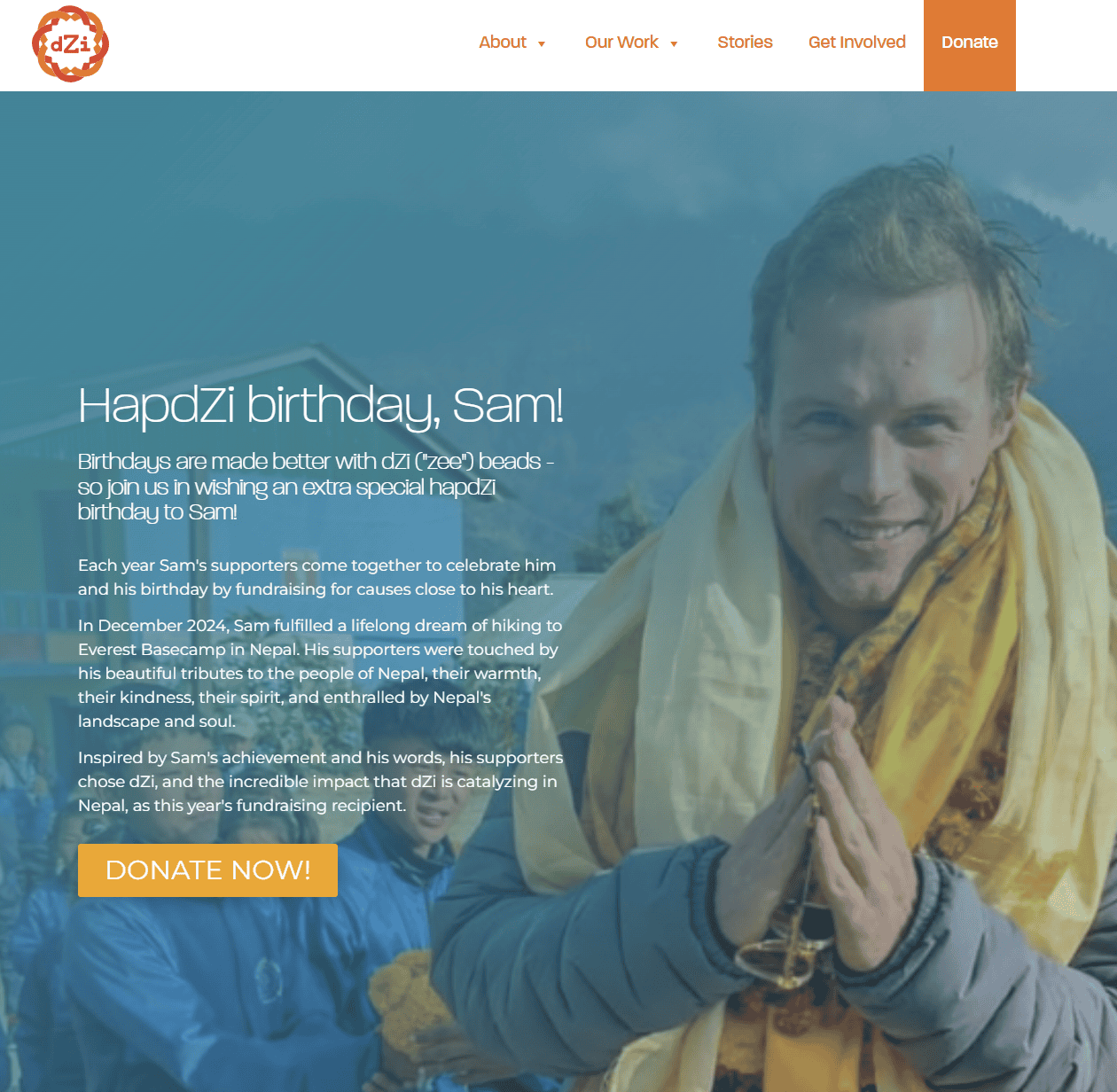The image size is (1117, 1092).
Task: Open the Get Involved page
Action: pyautogui.click(x=856, y=43)
